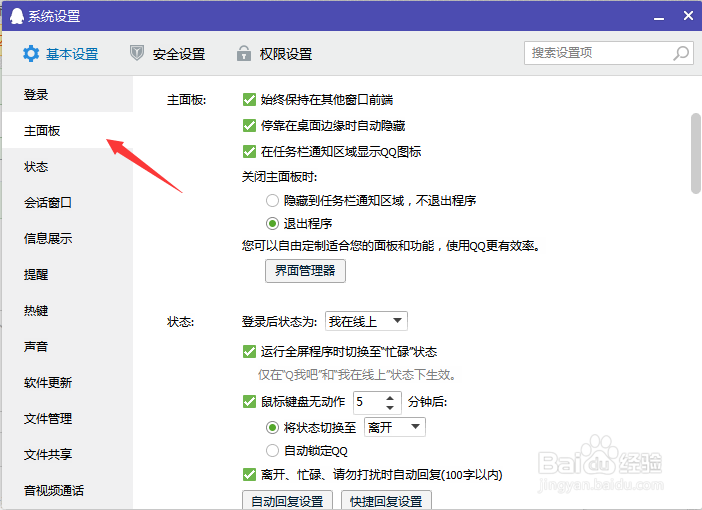This screenshot has width=702, height=510.
Task: Open the 基本设置 tab
Action: (x=60, y=54)
